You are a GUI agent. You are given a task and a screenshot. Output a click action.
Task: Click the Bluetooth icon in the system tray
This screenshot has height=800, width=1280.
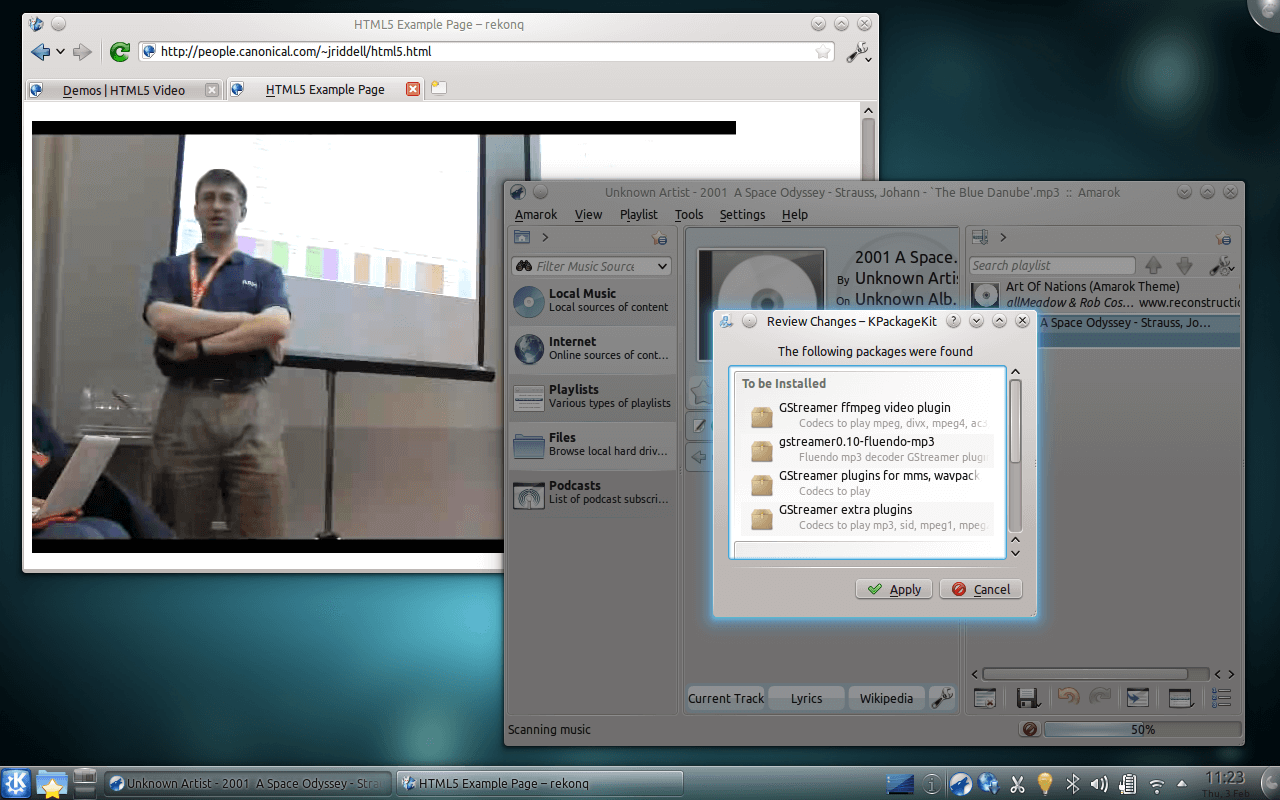(x=1073, y=784)
